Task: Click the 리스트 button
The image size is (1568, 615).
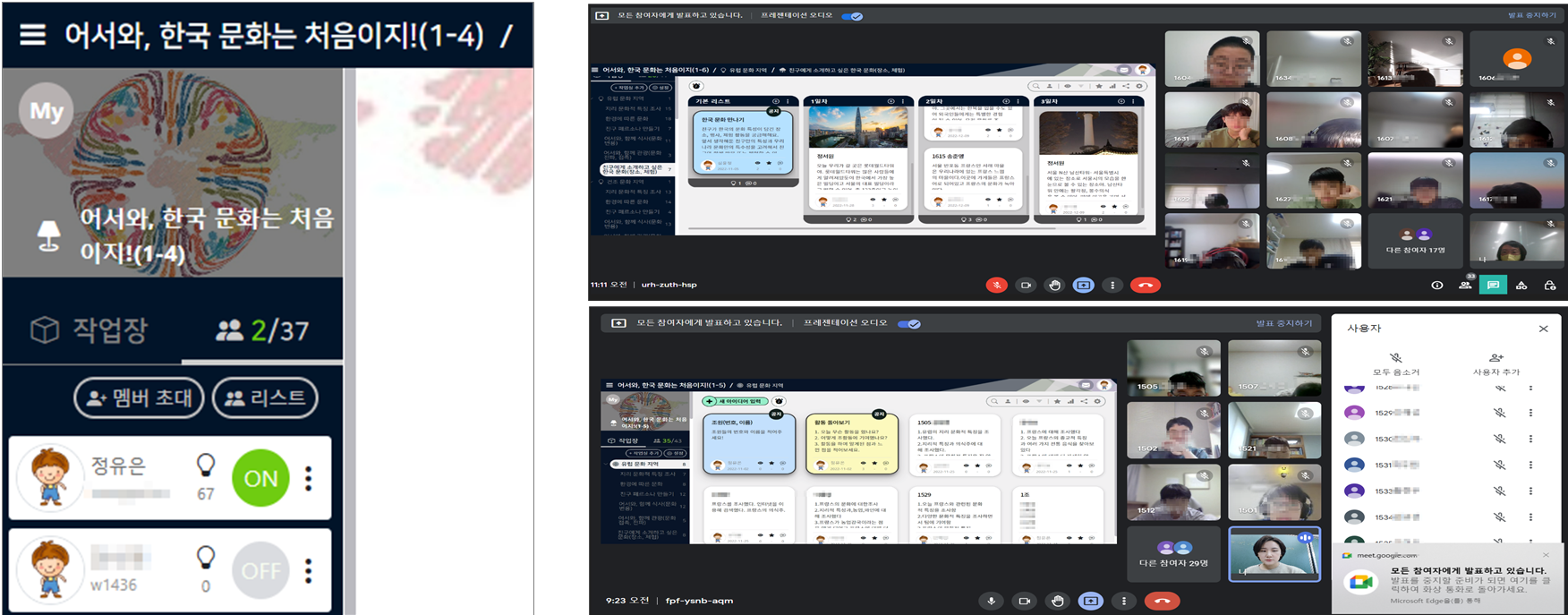Action: click(265, 397)
